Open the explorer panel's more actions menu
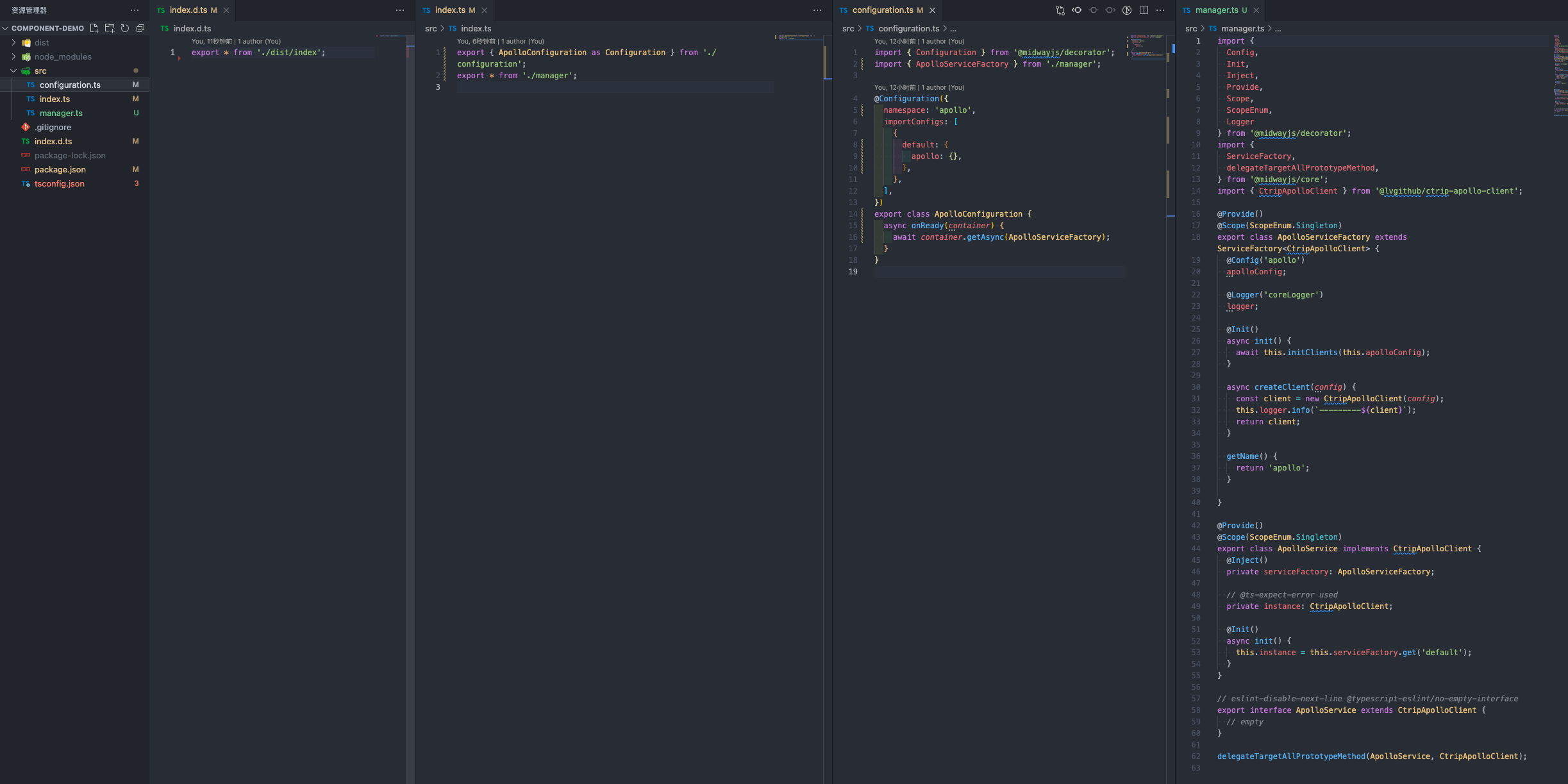This screenshot has width=1568, height=784. (135, 10)
